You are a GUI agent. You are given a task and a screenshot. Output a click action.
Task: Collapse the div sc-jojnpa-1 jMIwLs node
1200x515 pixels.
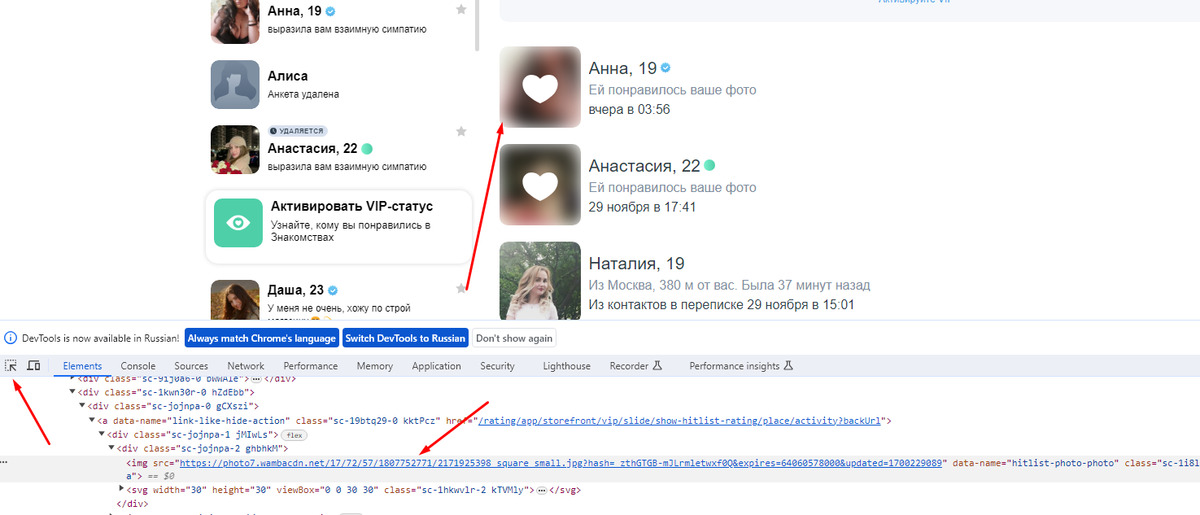[102, 435]
